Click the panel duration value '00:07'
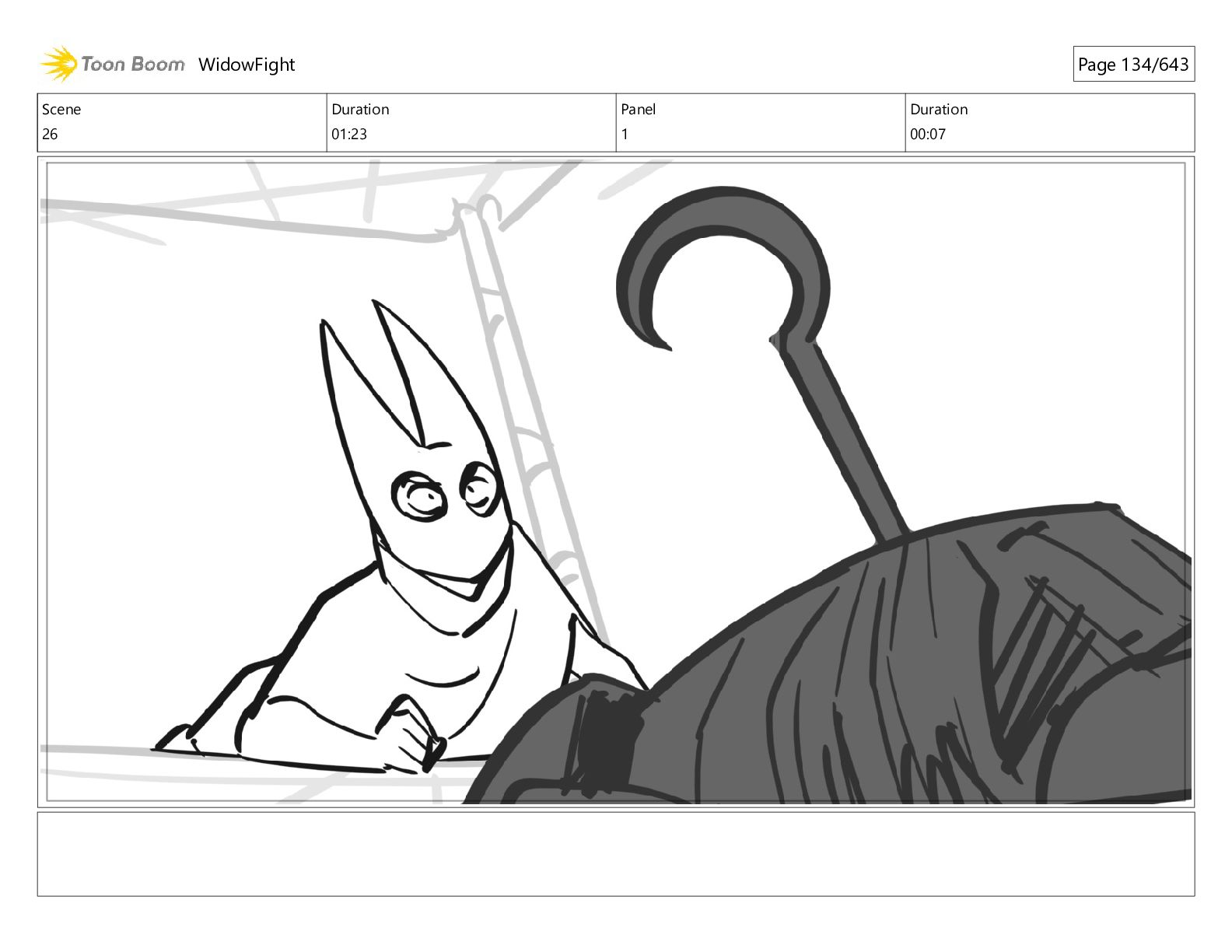Image resolution: width=1232 pixels, height=952 pixels. pos(928,134)
